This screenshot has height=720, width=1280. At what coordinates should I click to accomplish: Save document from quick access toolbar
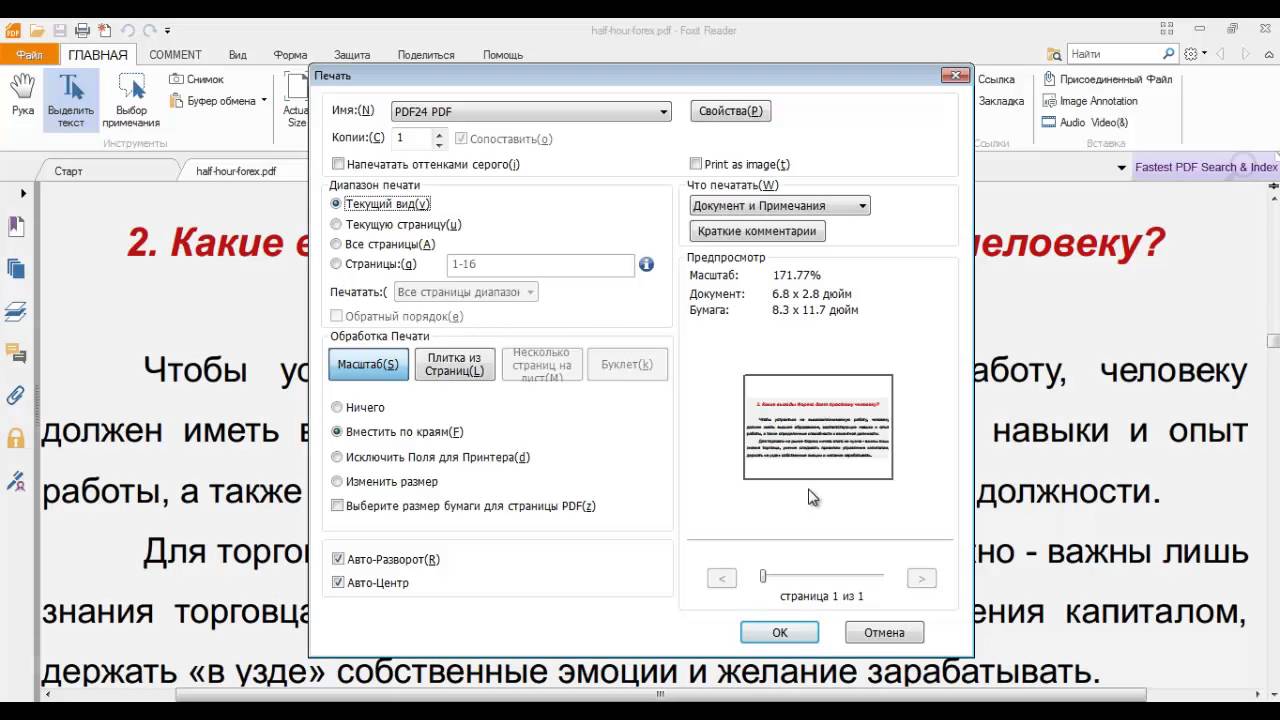[60, 30]
